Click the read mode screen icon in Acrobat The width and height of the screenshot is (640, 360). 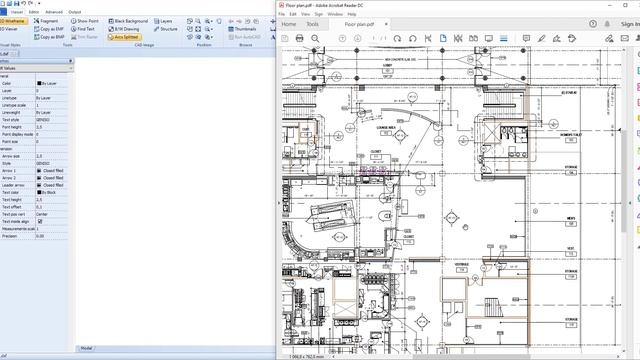click(x=489, y=38)
